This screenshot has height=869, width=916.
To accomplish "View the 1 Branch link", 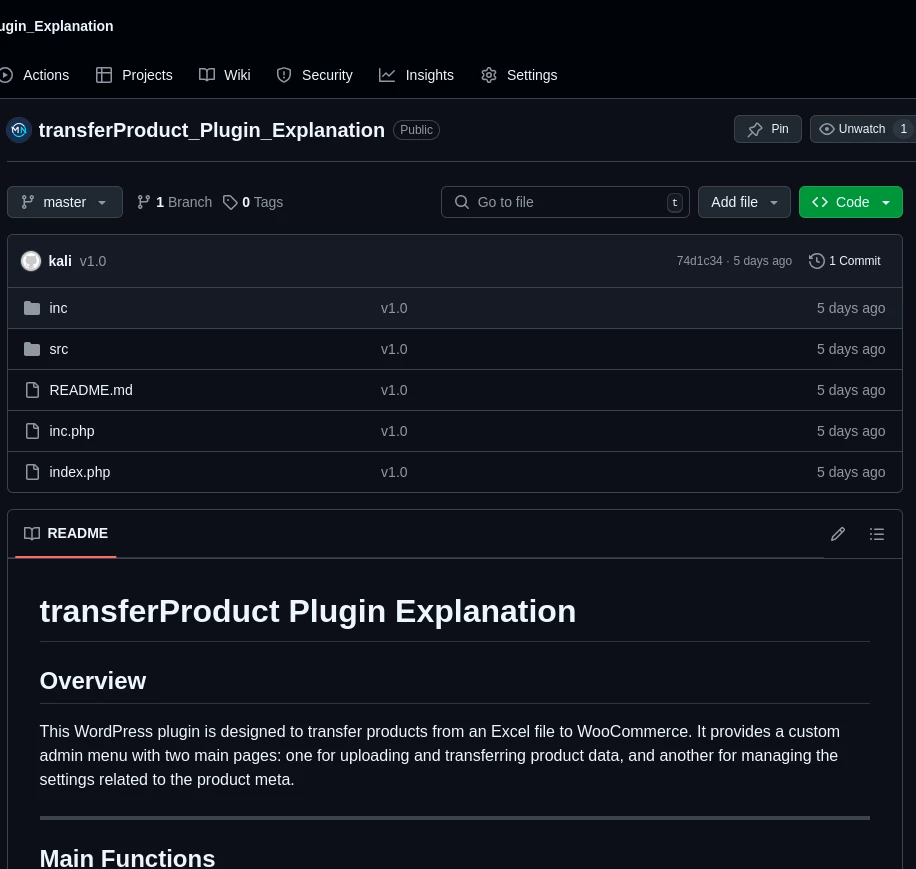I will (174, 202).
